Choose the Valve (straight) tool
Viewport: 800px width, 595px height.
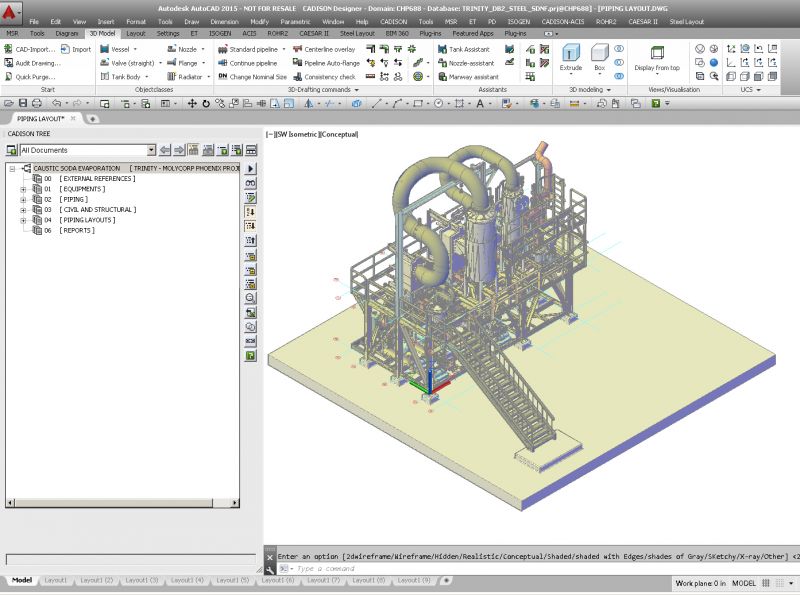[x=128, y=63]
